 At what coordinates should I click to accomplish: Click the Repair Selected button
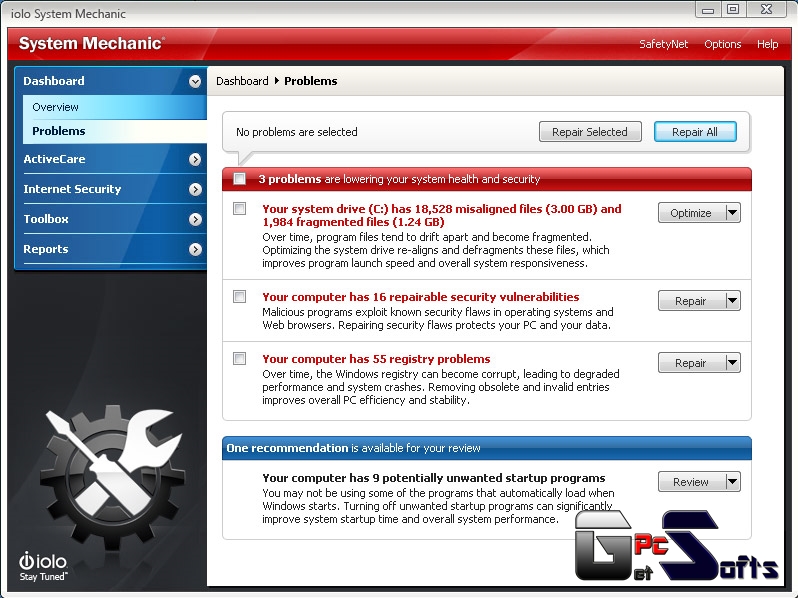[590, 132]
